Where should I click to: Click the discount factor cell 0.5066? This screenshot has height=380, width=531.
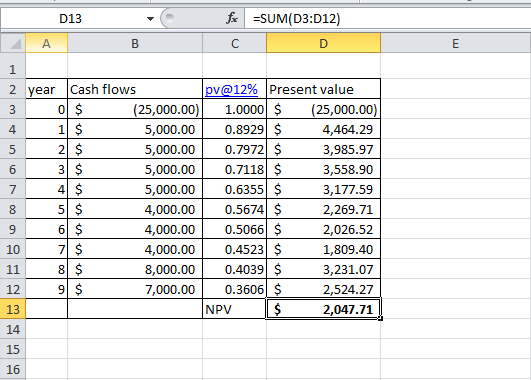[234, 229]
